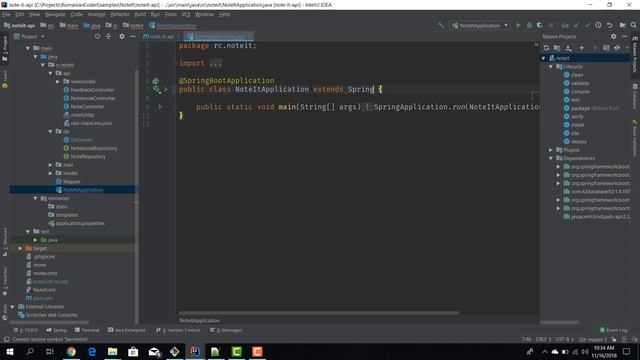Expand the viewmodel package
This screenshot has width=640, height=360.
(x=58, y=82)
